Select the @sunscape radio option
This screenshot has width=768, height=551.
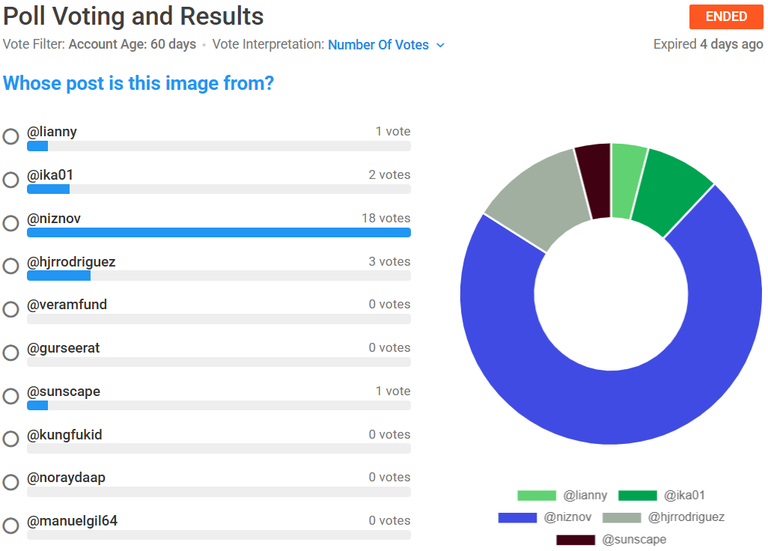click(x=11, y=396)
